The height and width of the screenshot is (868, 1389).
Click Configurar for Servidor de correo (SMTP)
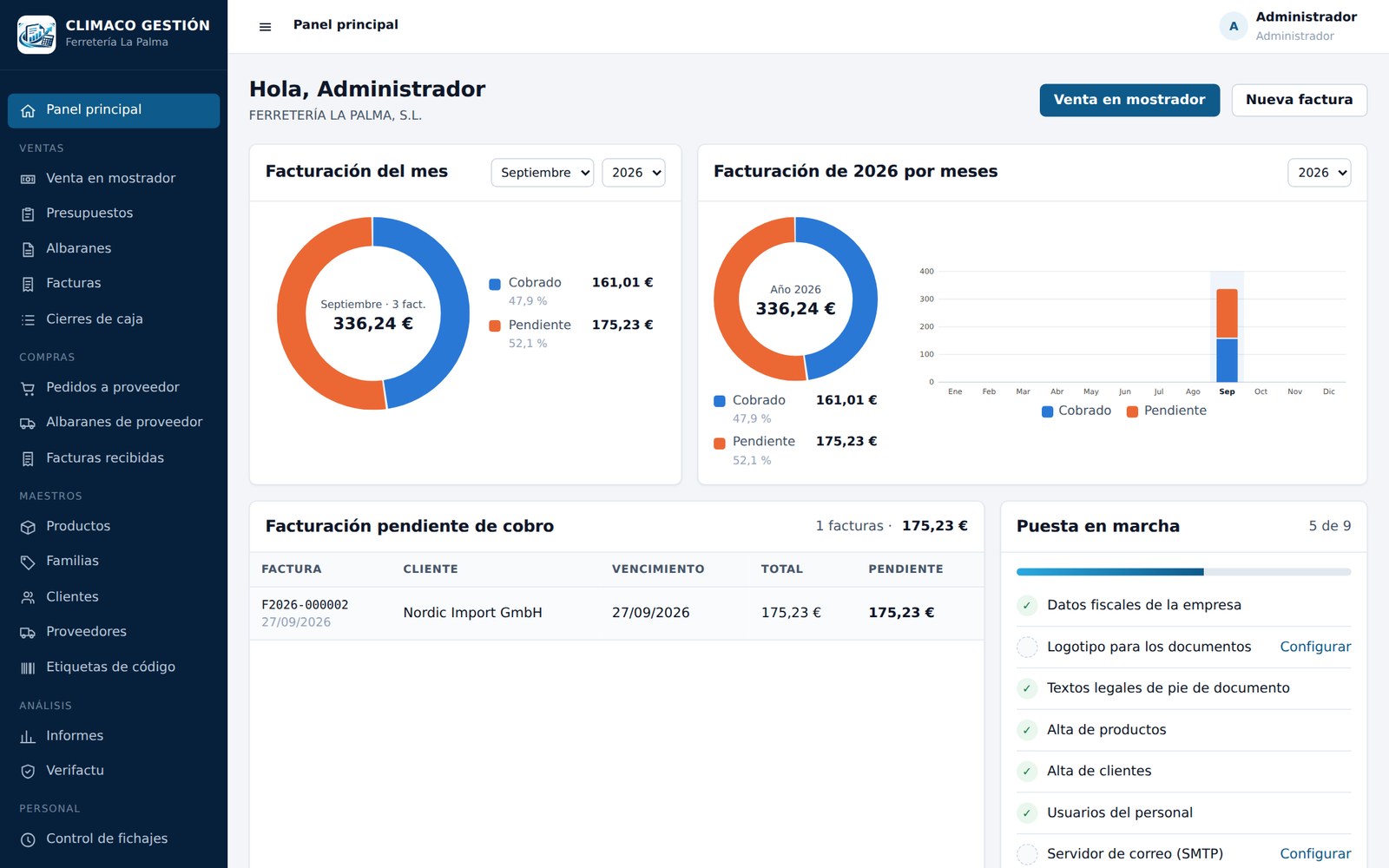pyautogui.click(x=1315, y=854)
